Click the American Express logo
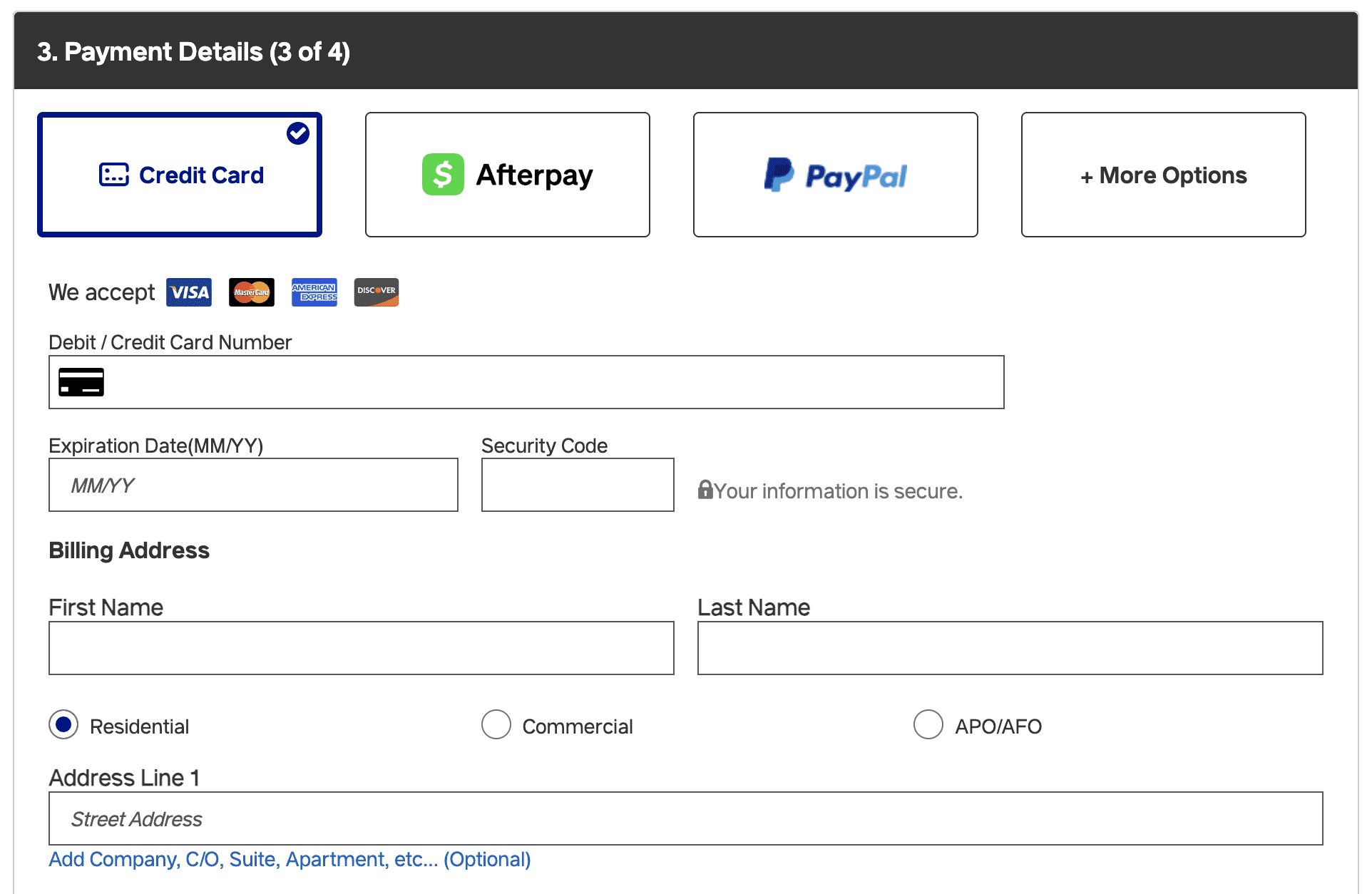Screen dimensions: 1372x894 pos(314,292)
